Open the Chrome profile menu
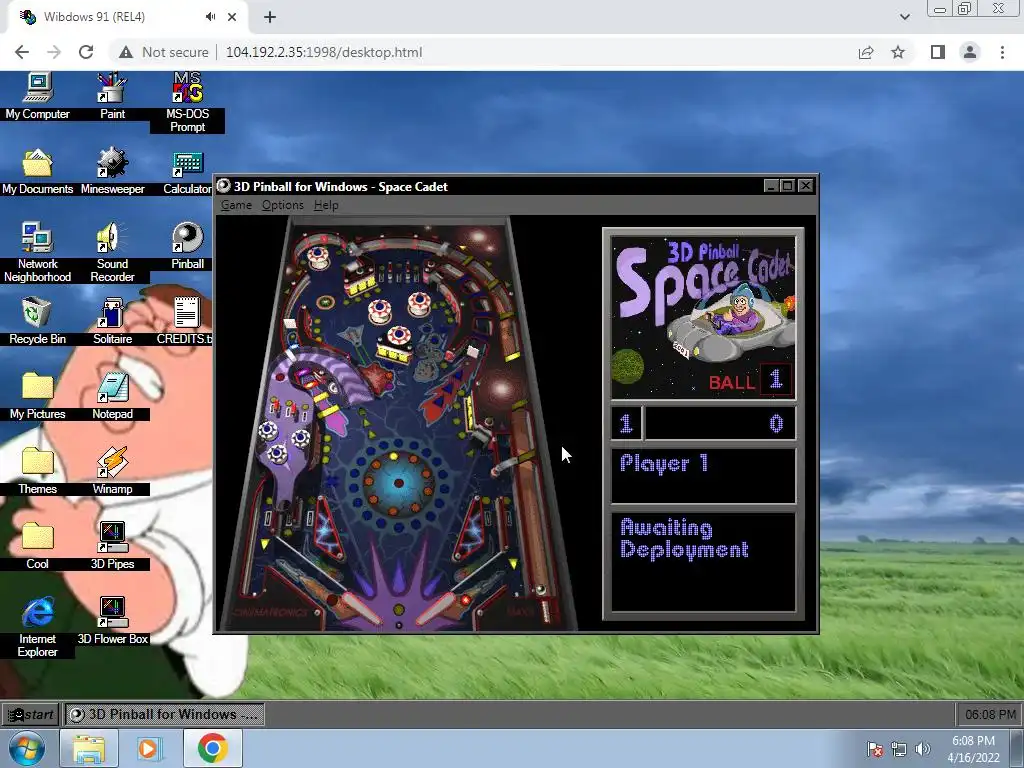This screenshot has height=768, width=1024. pos(970,52)
